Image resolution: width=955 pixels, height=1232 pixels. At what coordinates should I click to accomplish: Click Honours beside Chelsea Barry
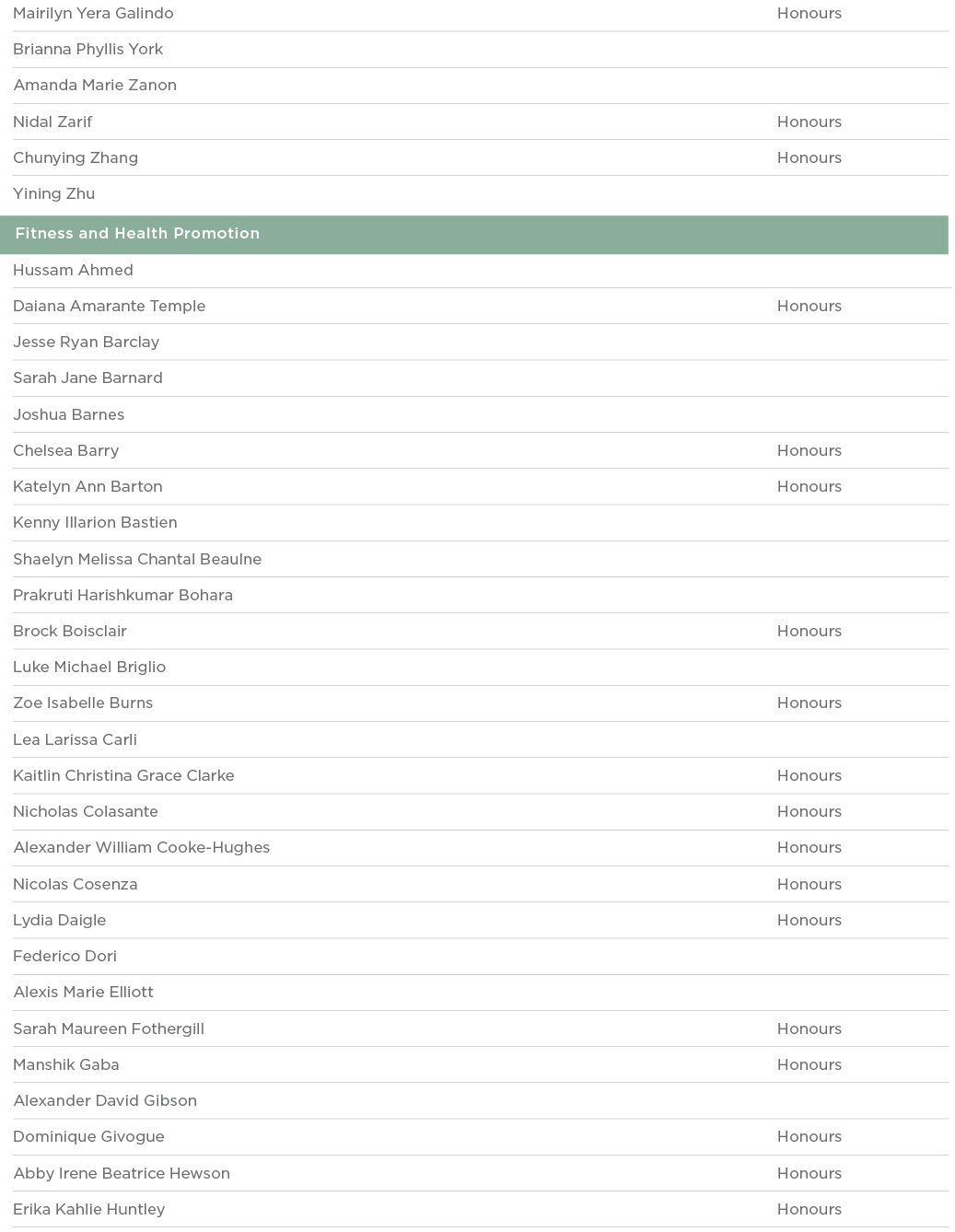click(809, 450)
